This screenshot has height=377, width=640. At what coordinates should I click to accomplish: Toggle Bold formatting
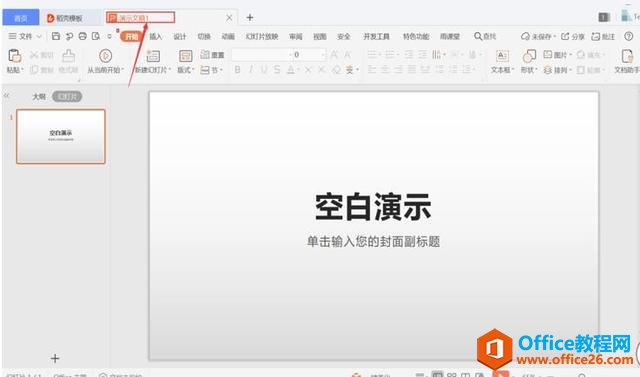pos(237,70)
